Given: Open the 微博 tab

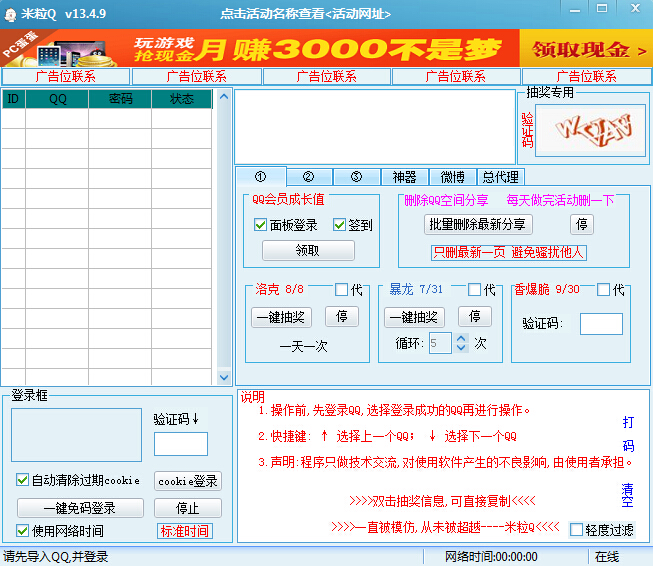Looking at the screenshot, I should [x=452, y=177].
